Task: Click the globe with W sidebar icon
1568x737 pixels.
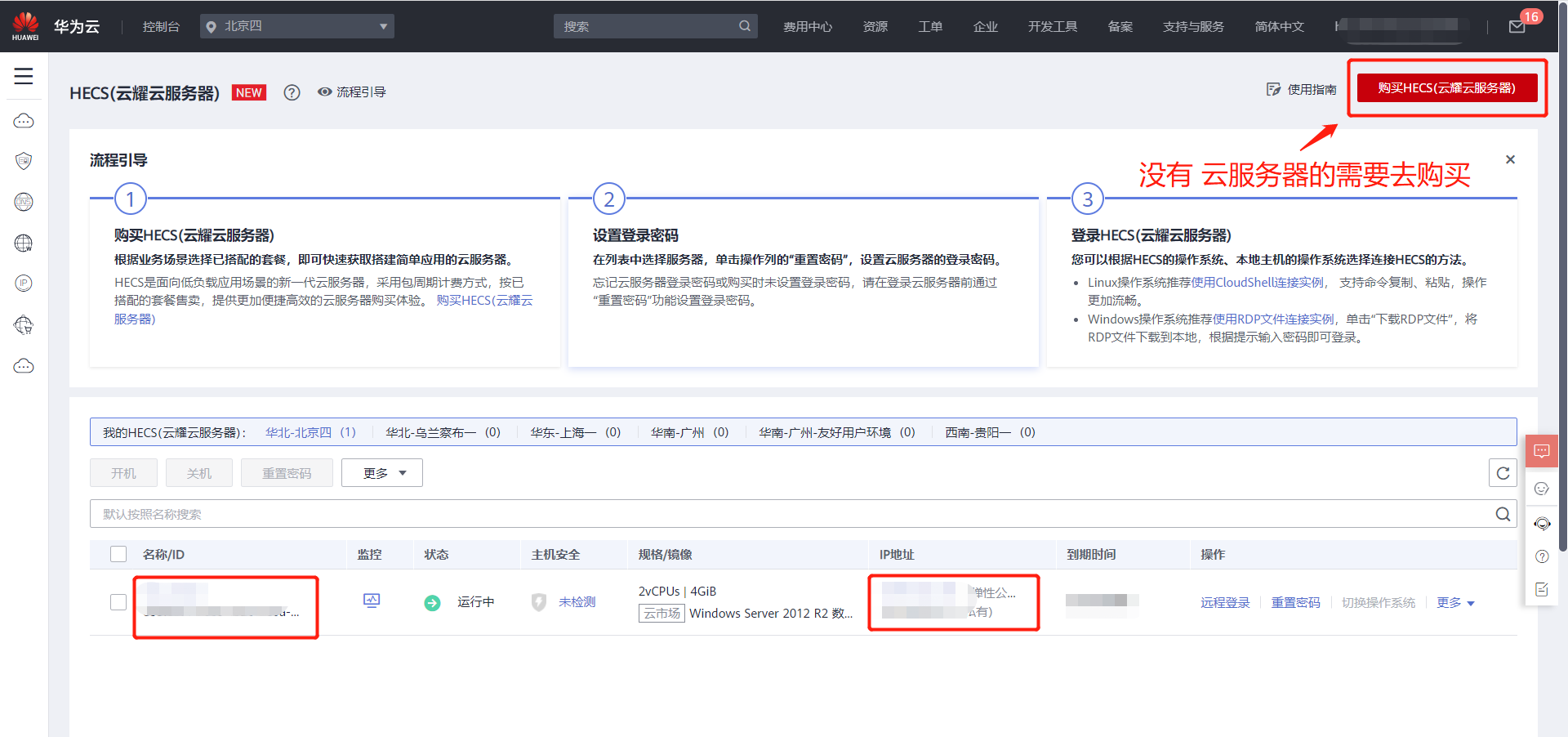Action: (24, 243)
